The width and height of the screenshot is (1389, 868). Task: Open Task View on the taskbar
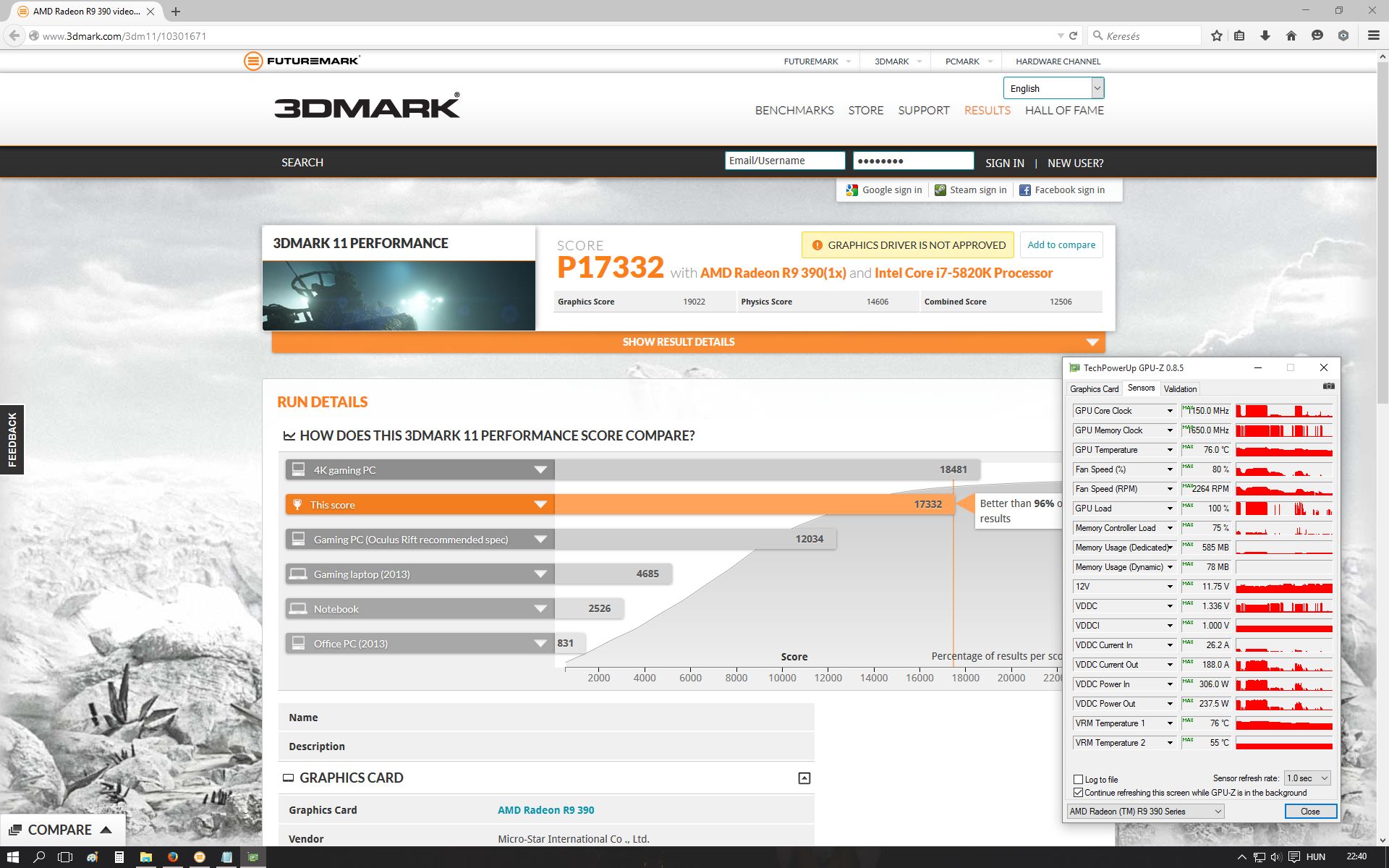(65, 857)
